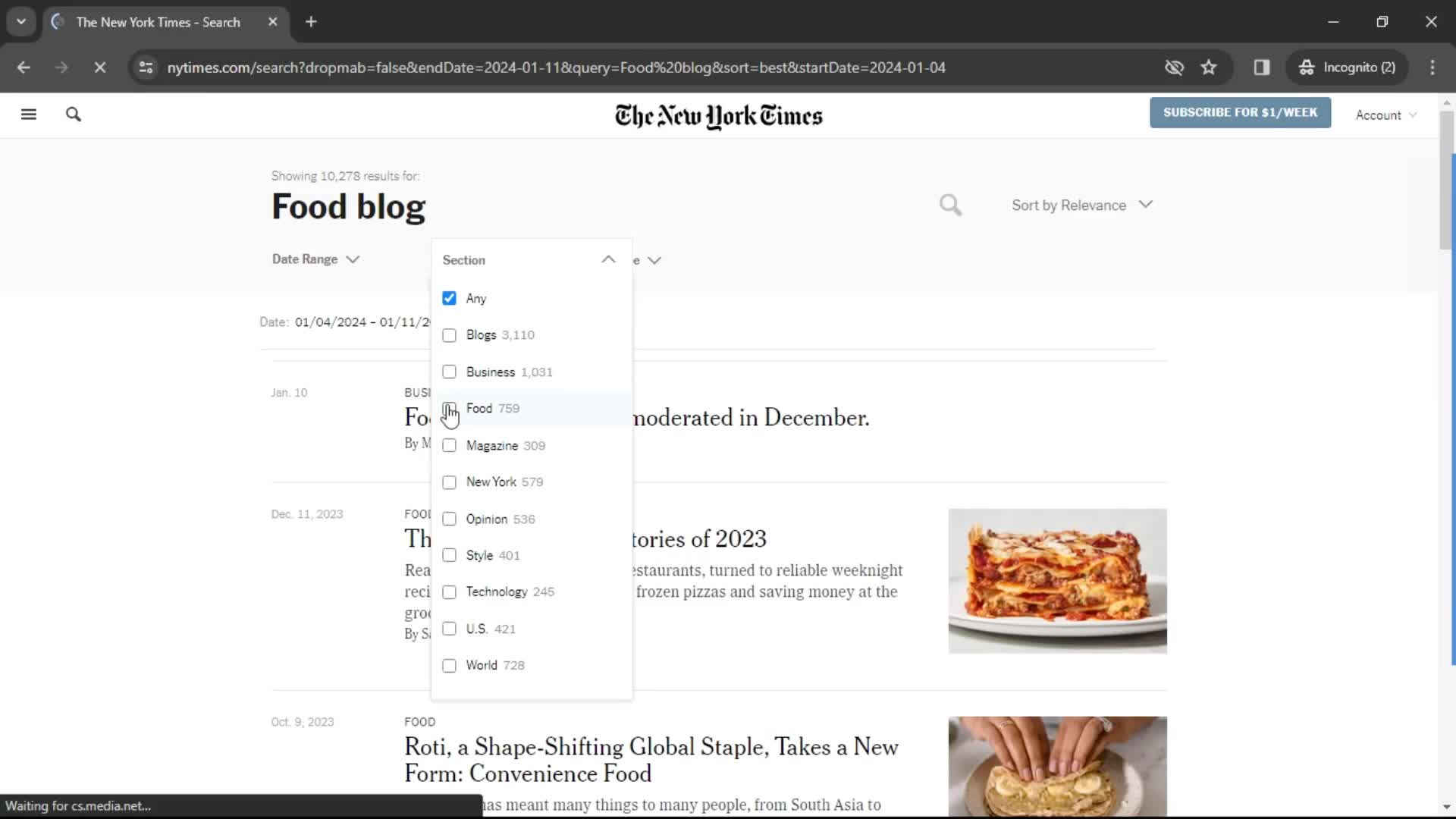
Task: Check the Style section checkbox
Action: tap(449, 555)
